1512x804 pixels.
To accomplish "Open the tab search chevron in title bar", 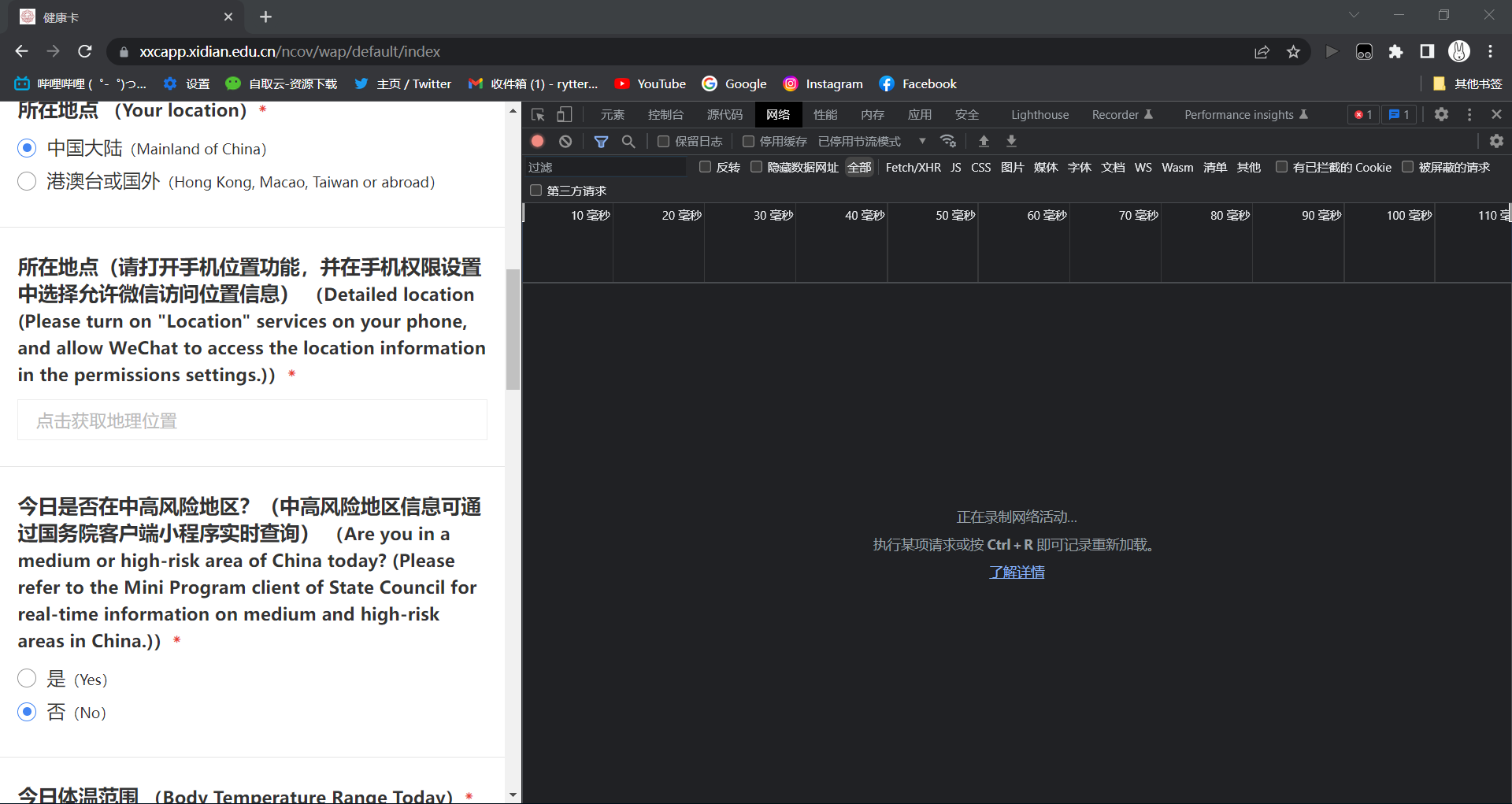I will (1354, 15).
